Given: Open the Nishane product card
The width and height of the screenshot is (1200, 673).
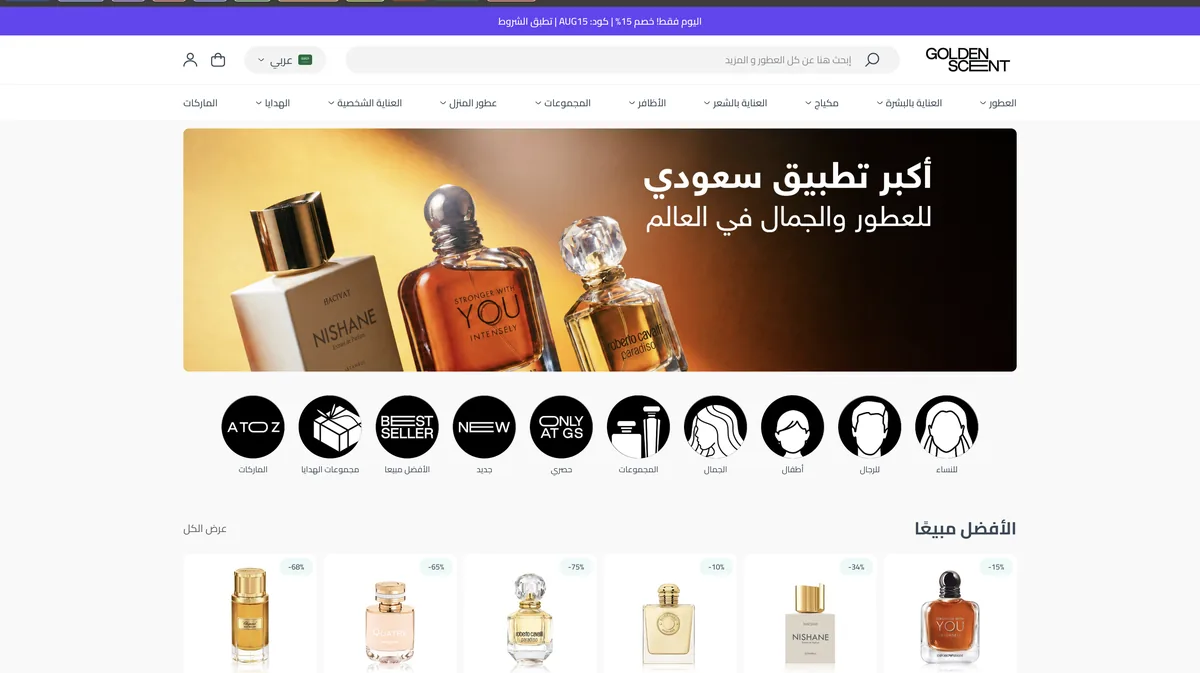Looking at the screenshot, I should point(810,613).
